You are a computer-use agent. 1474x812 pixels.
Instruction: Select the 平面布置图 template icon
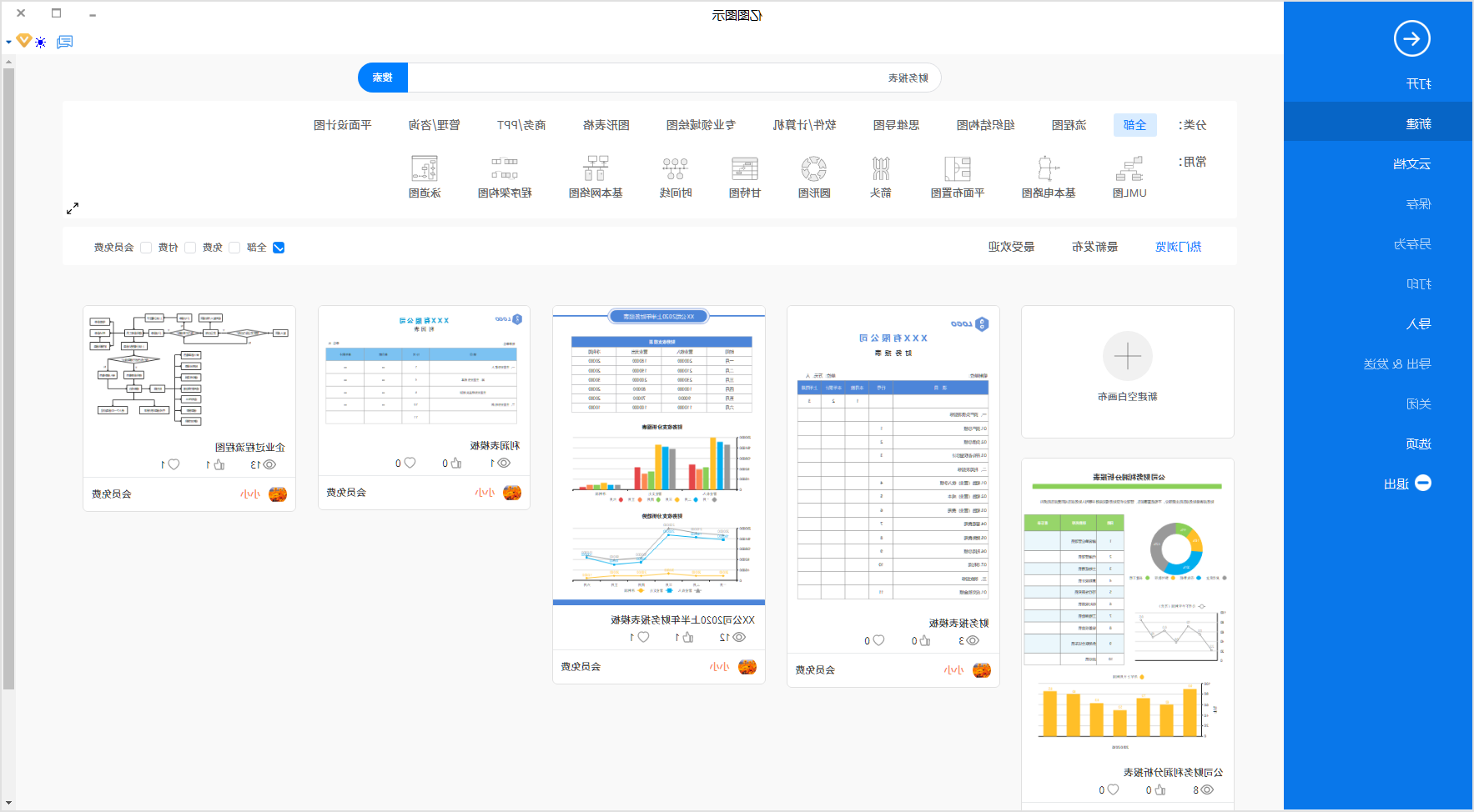coord(958,169)
